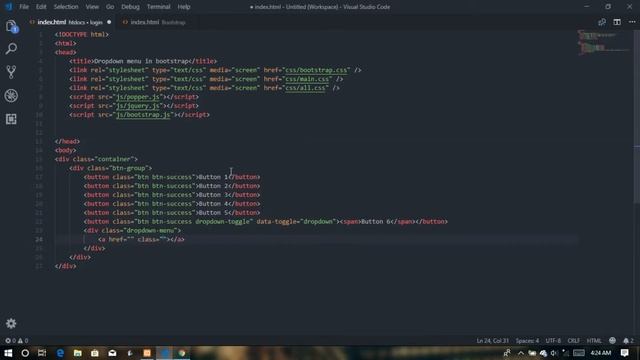Place cursor in the Button 6 line
The image size is (640, 360).
pyautogui.click(x=266, y=222)
